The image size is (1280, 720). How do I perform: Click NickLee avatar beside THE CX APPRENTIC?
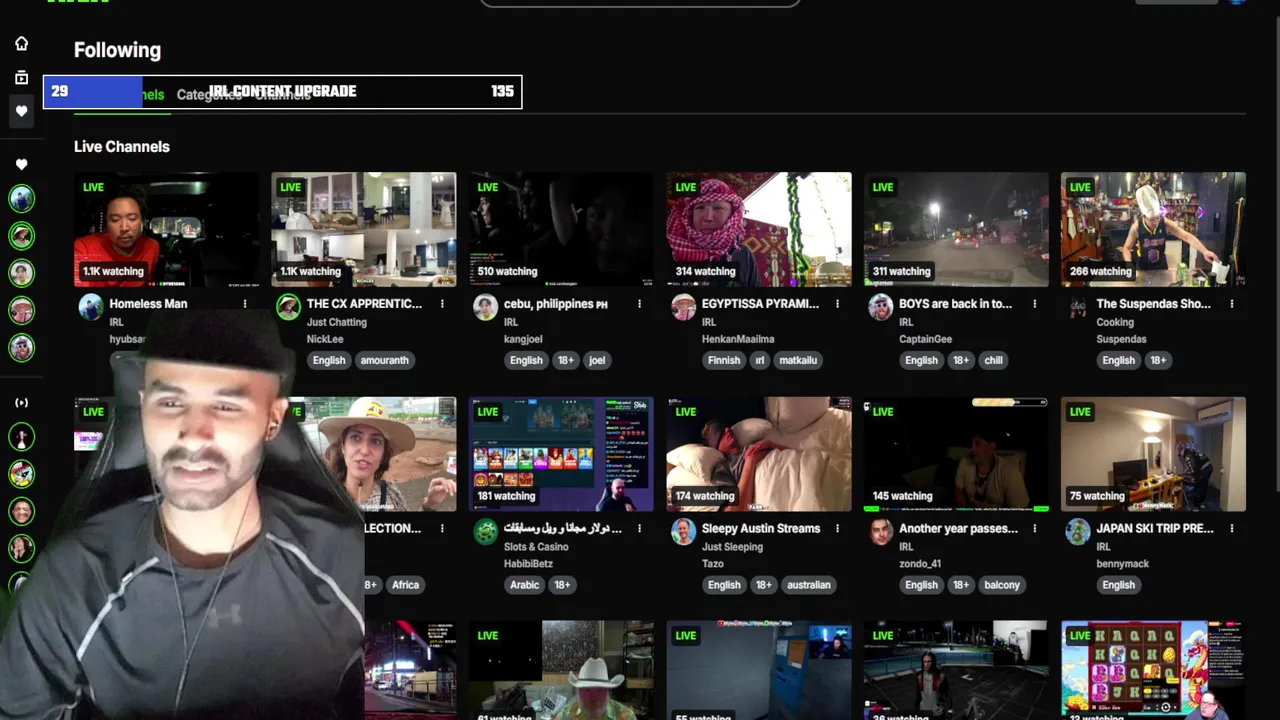(288, 307)
